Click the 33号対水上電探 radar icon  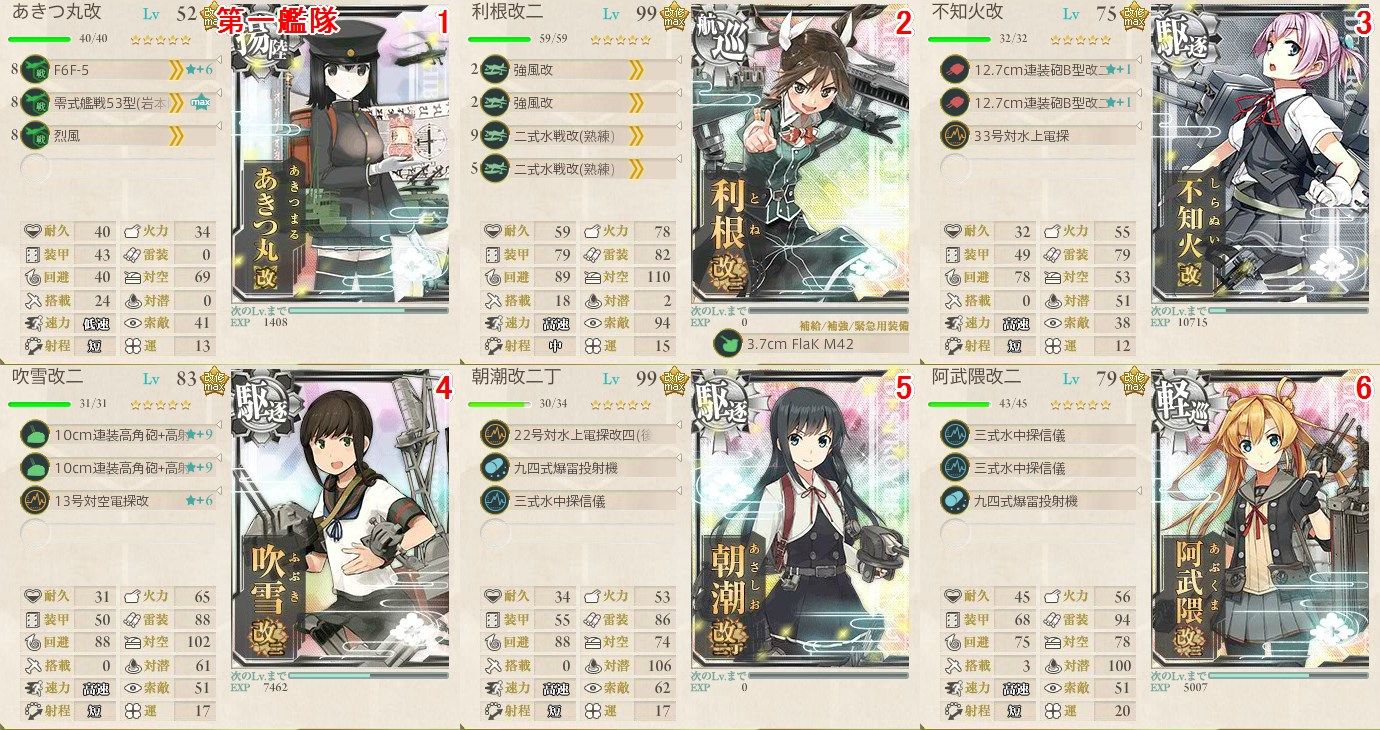pyautogui.click(x=954, y=136)
